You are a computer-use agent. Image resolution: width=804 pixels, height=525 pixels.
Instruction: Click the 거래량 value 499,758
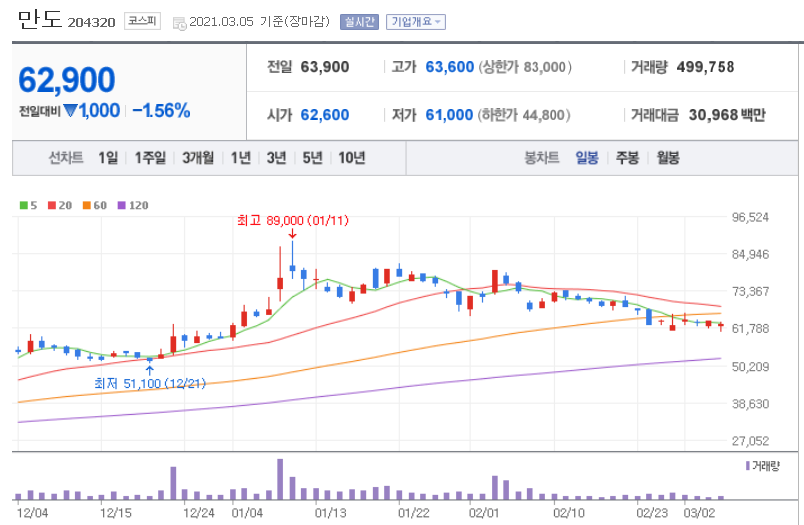pos(706,67)
